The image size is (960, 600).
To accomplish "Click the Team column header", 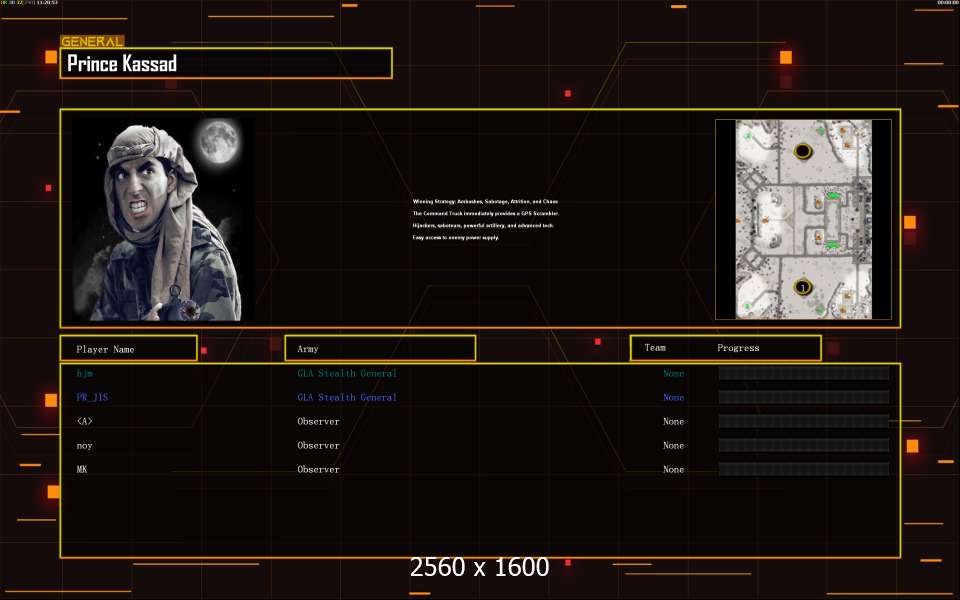I will pos(656,348).
